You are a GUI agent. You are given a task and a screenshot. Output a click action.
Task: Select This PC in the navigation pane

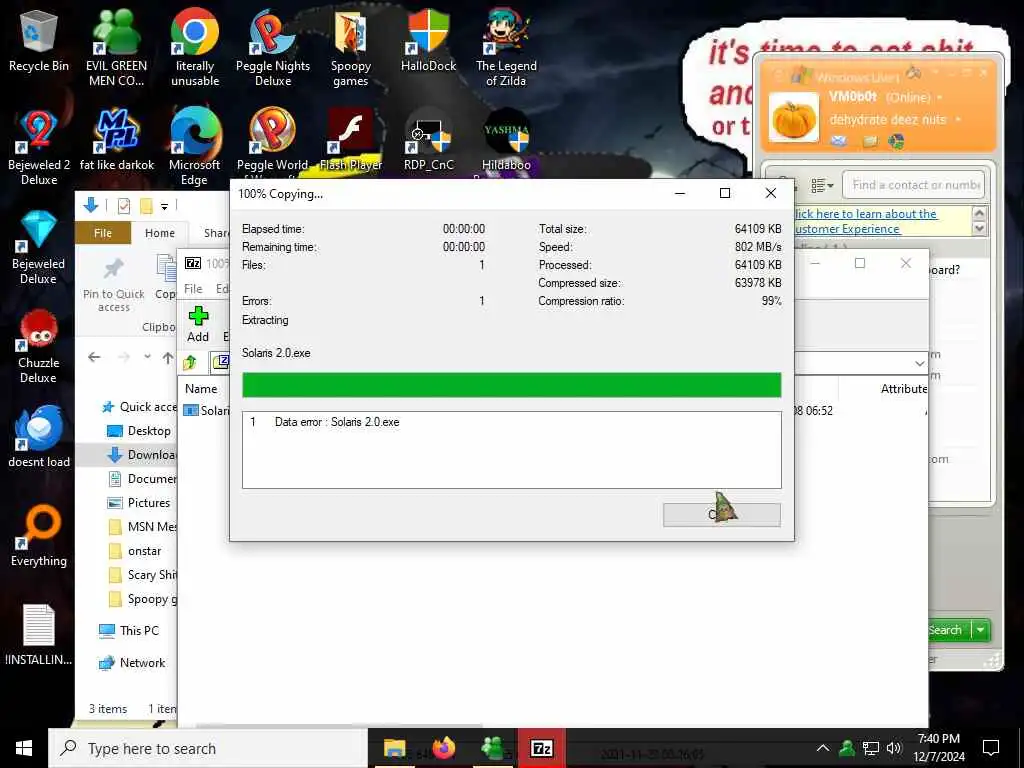click(129, 630)
